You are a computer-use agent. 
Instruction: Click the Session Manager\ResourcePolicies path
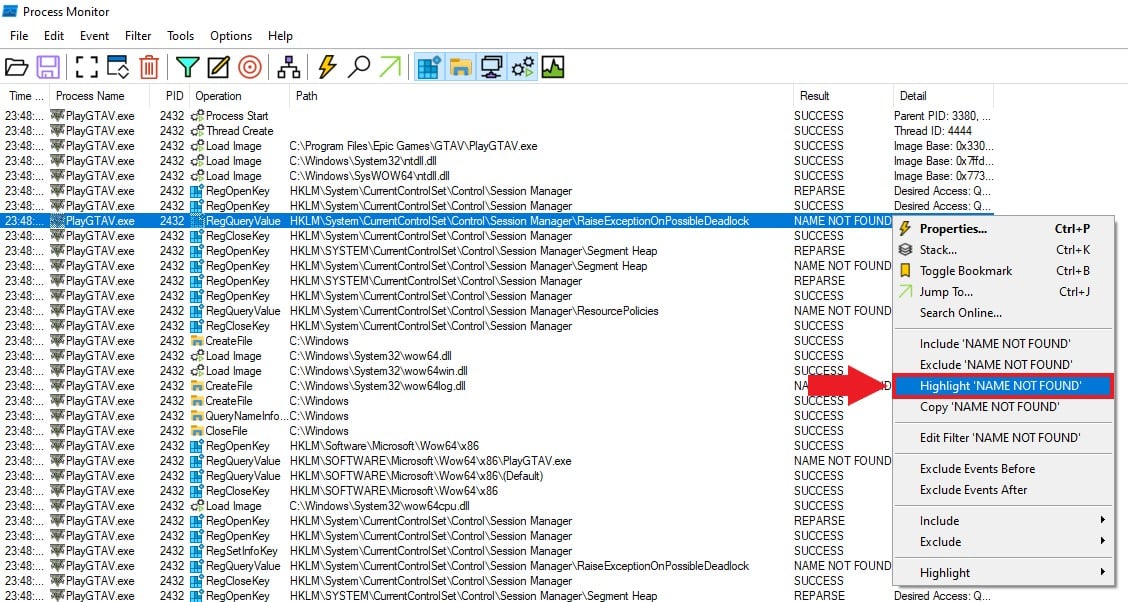pyautogui.click(x=474, y=311)
